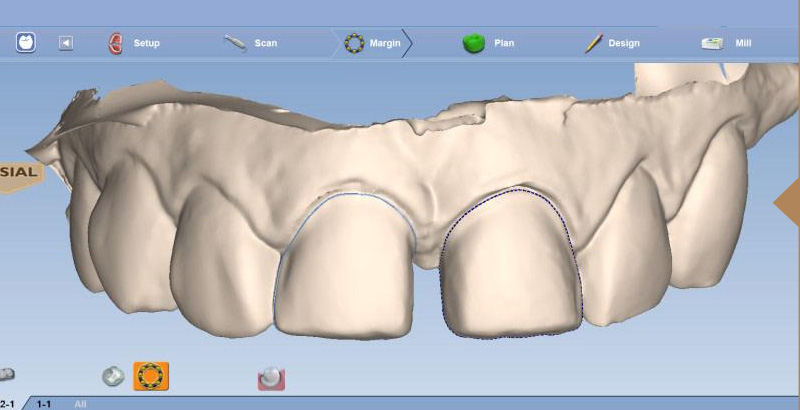Image resolution: width=800 pixels, height=410 pixels.
Task: Click the back arrow button in toolbar
Action: point(66,43)
